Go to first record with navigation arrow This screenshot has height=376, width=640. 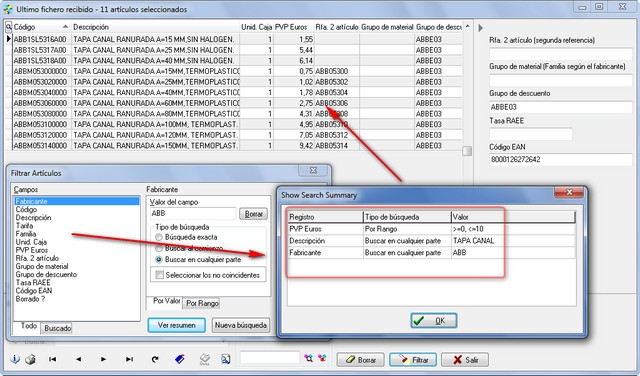coord(53,359)
